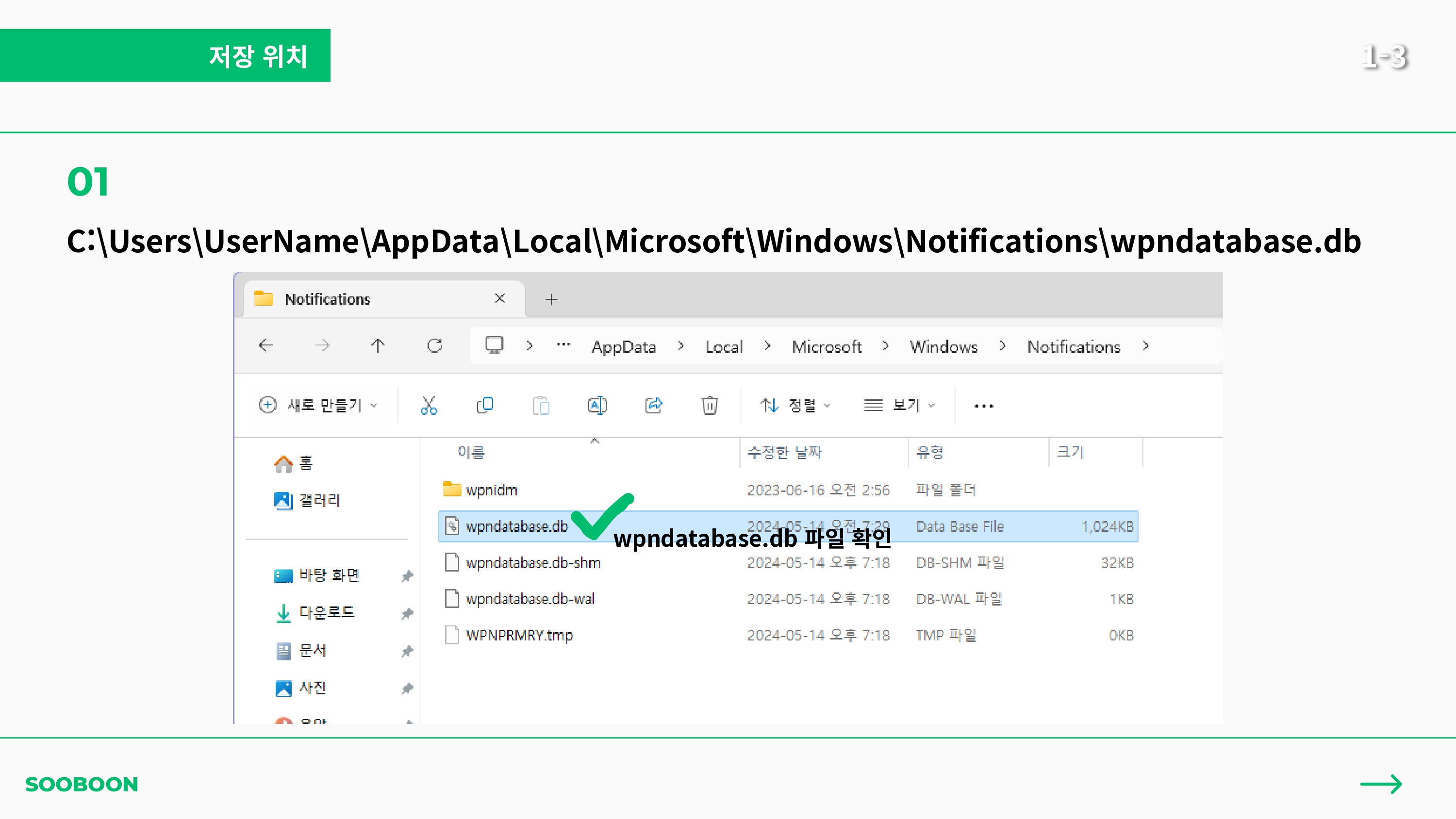Open 다운로드 in sidebar
This screenshot has height=819, width=1456.
326,613
